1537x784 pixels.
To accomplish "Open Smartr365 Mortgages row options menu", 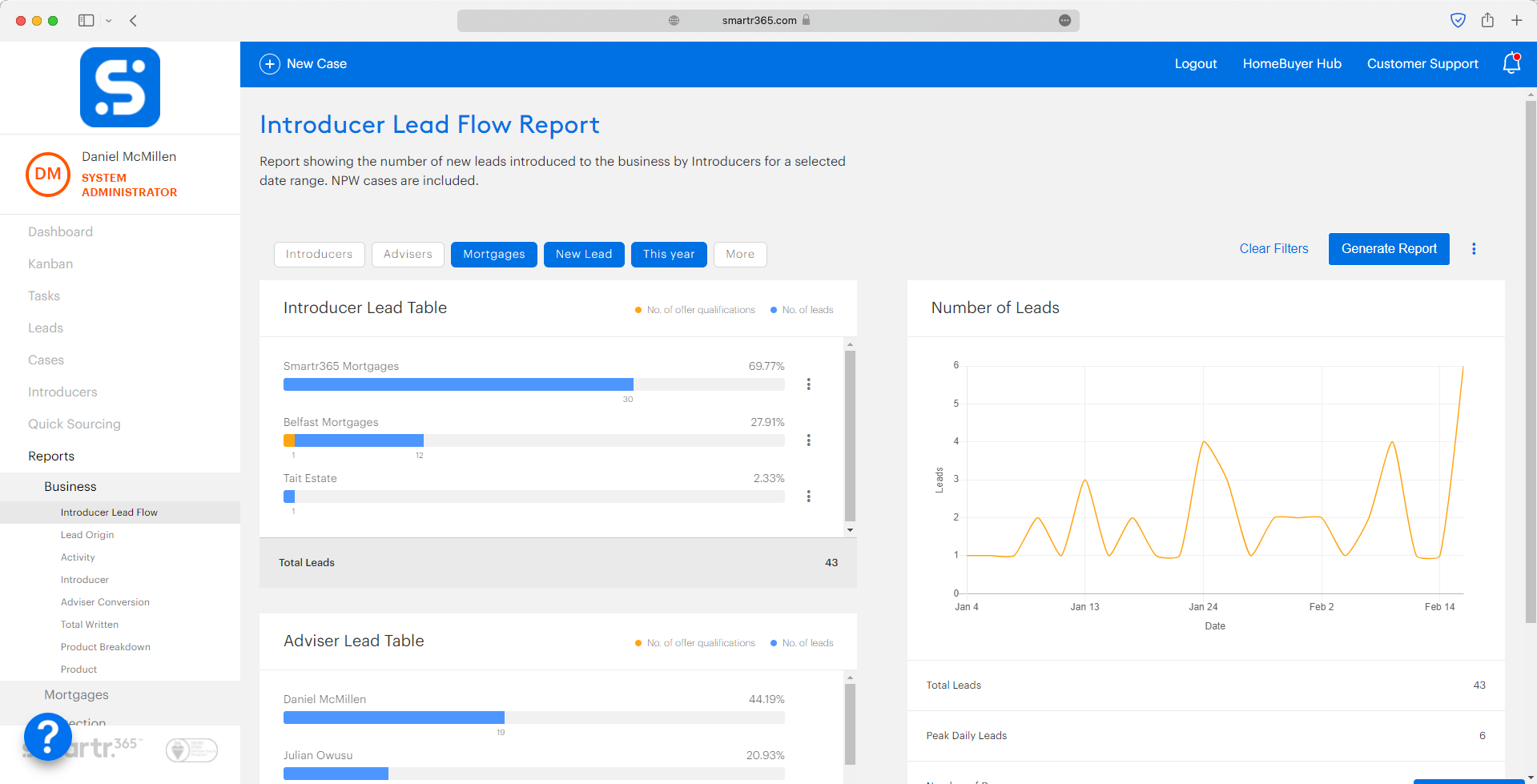I will [809, 384].
